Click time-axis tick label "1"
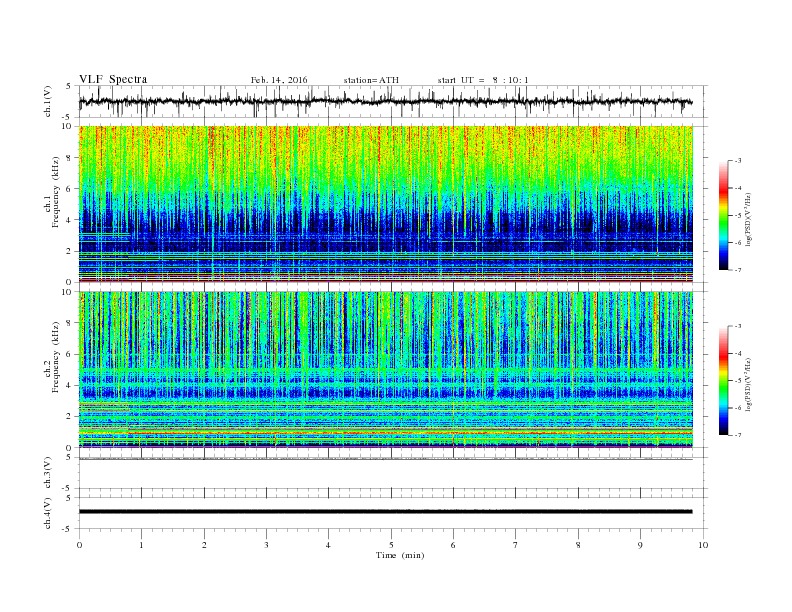Screen dimensions: 792x612 click(x=142, y=545)
